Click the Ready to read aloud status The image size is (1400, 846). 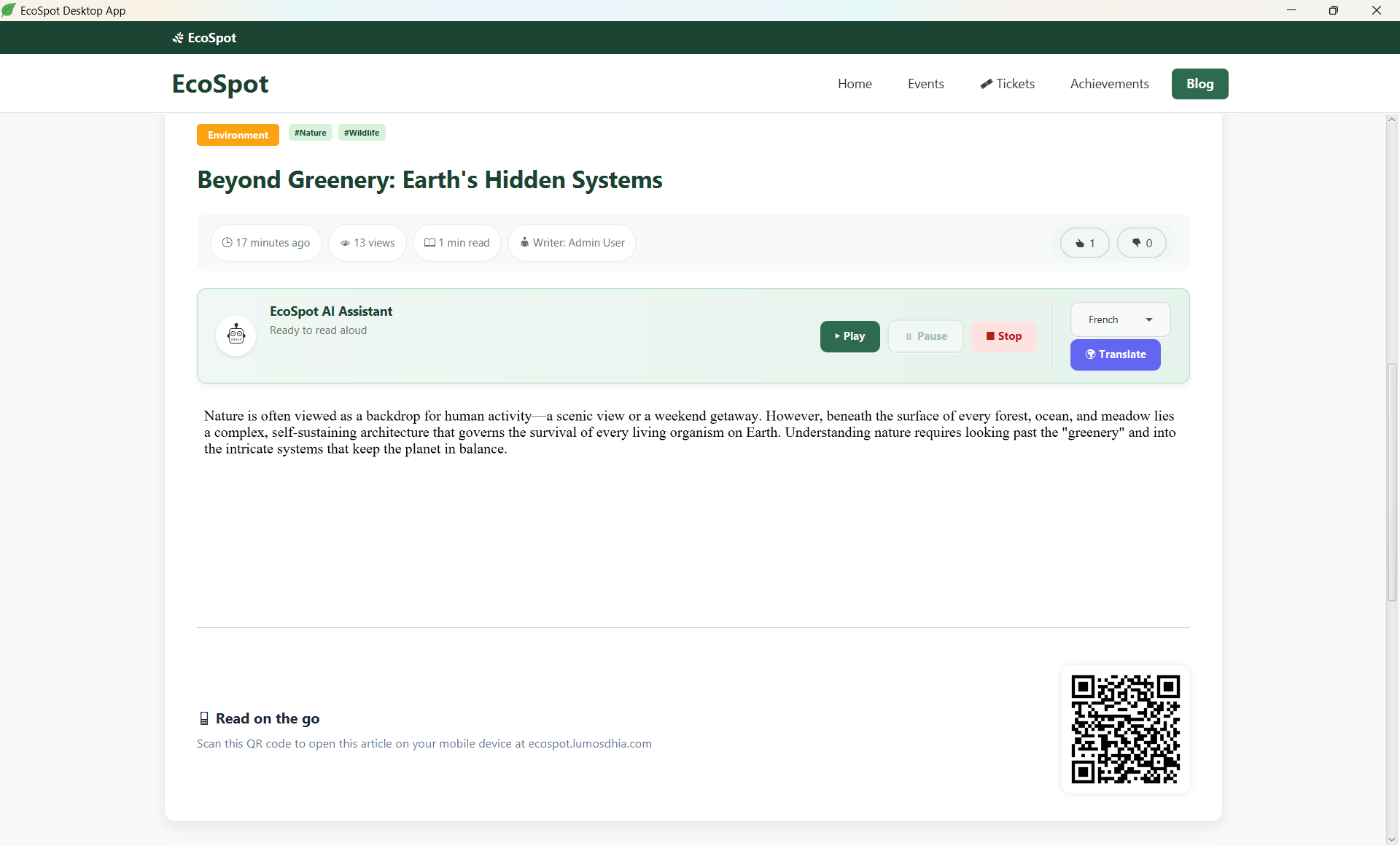click(x=319, y=330)
